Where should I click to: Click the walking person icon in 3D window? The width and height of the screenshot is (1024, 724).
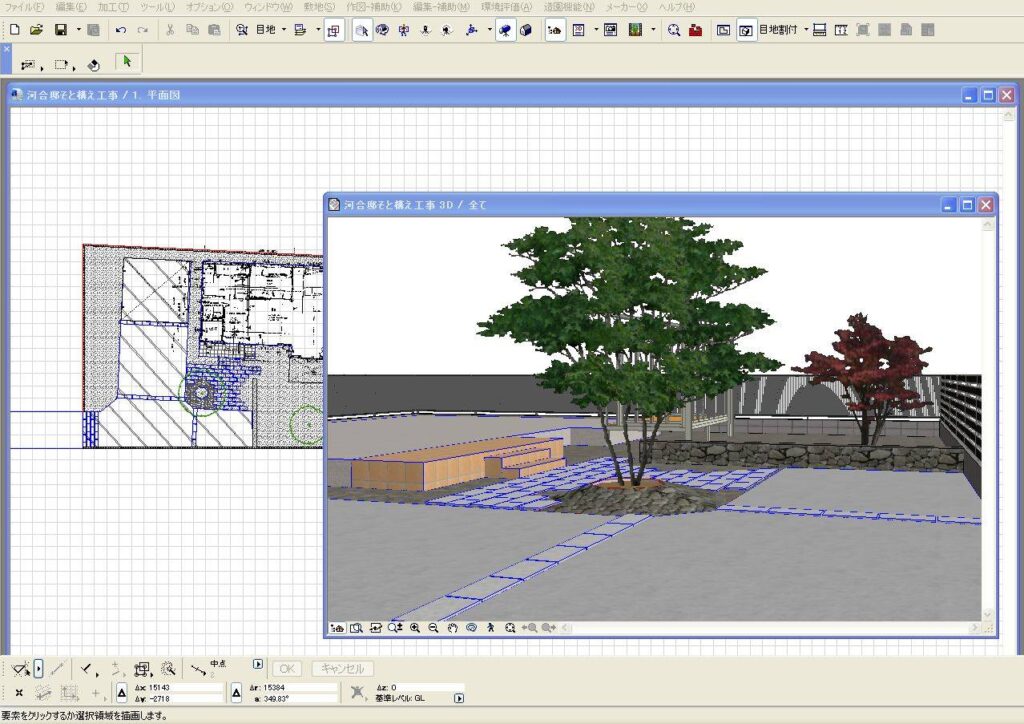click(491, 628)
